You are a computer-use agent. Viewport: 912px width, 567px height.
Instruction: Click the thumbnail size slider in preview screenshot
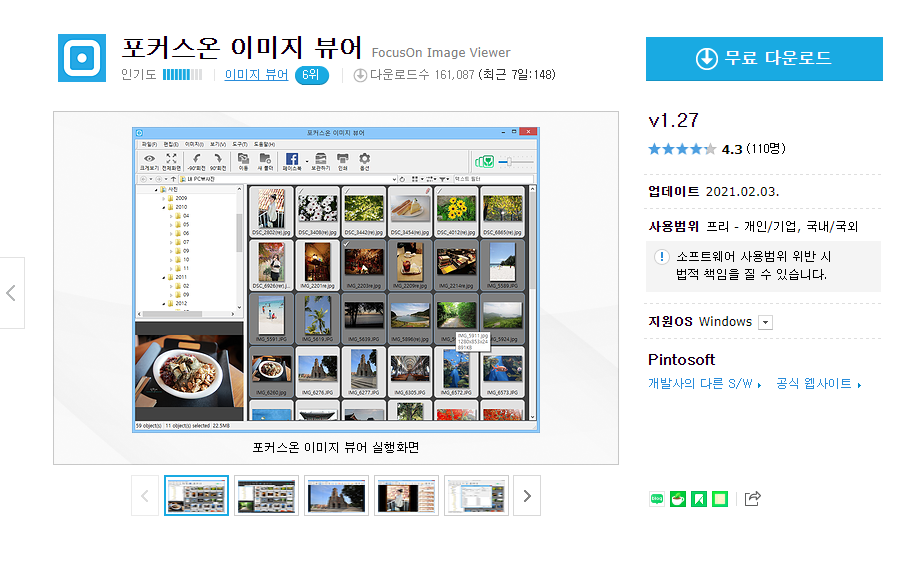coord(515,162)
